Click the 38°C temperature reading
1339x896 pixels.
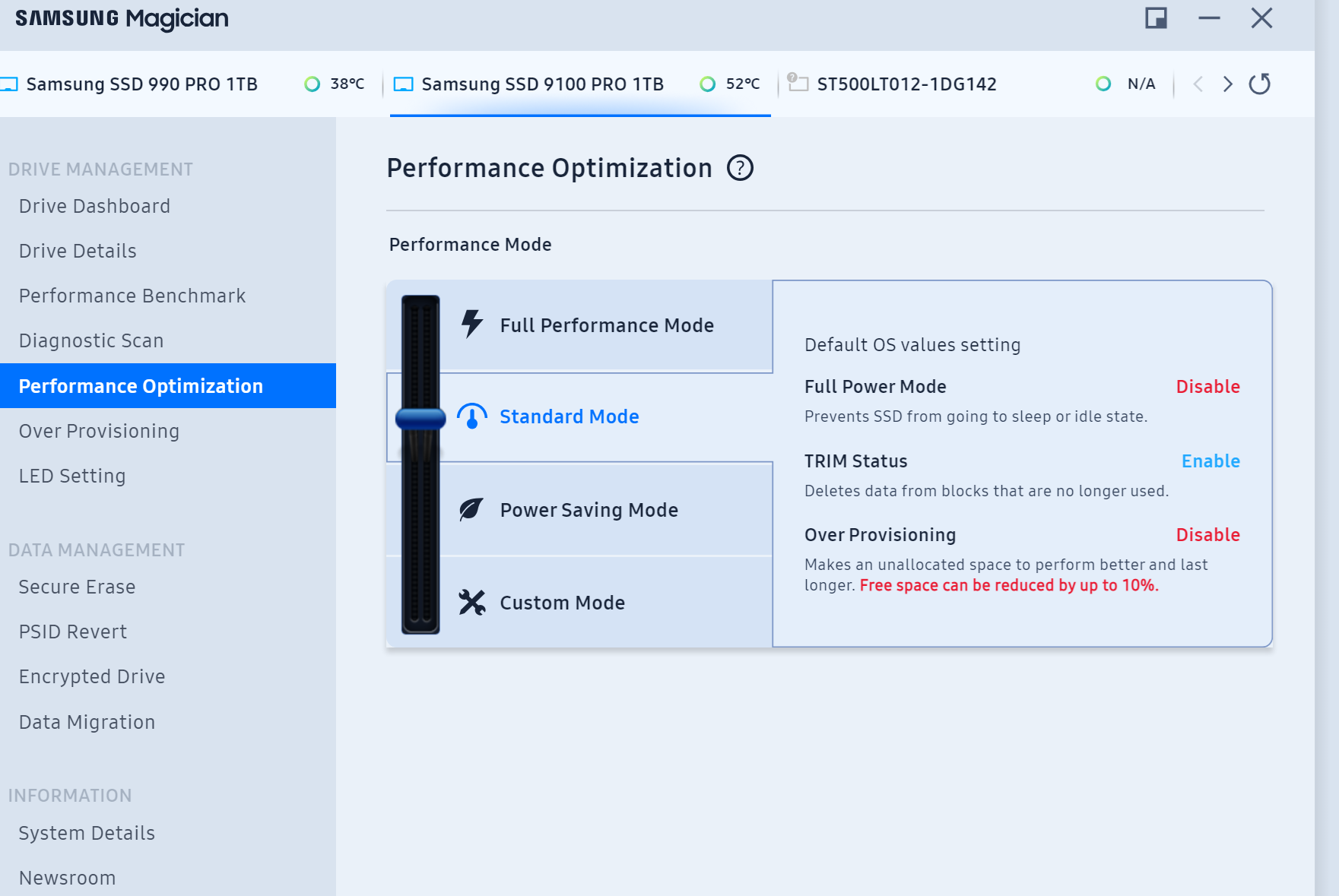click(347, 84)
